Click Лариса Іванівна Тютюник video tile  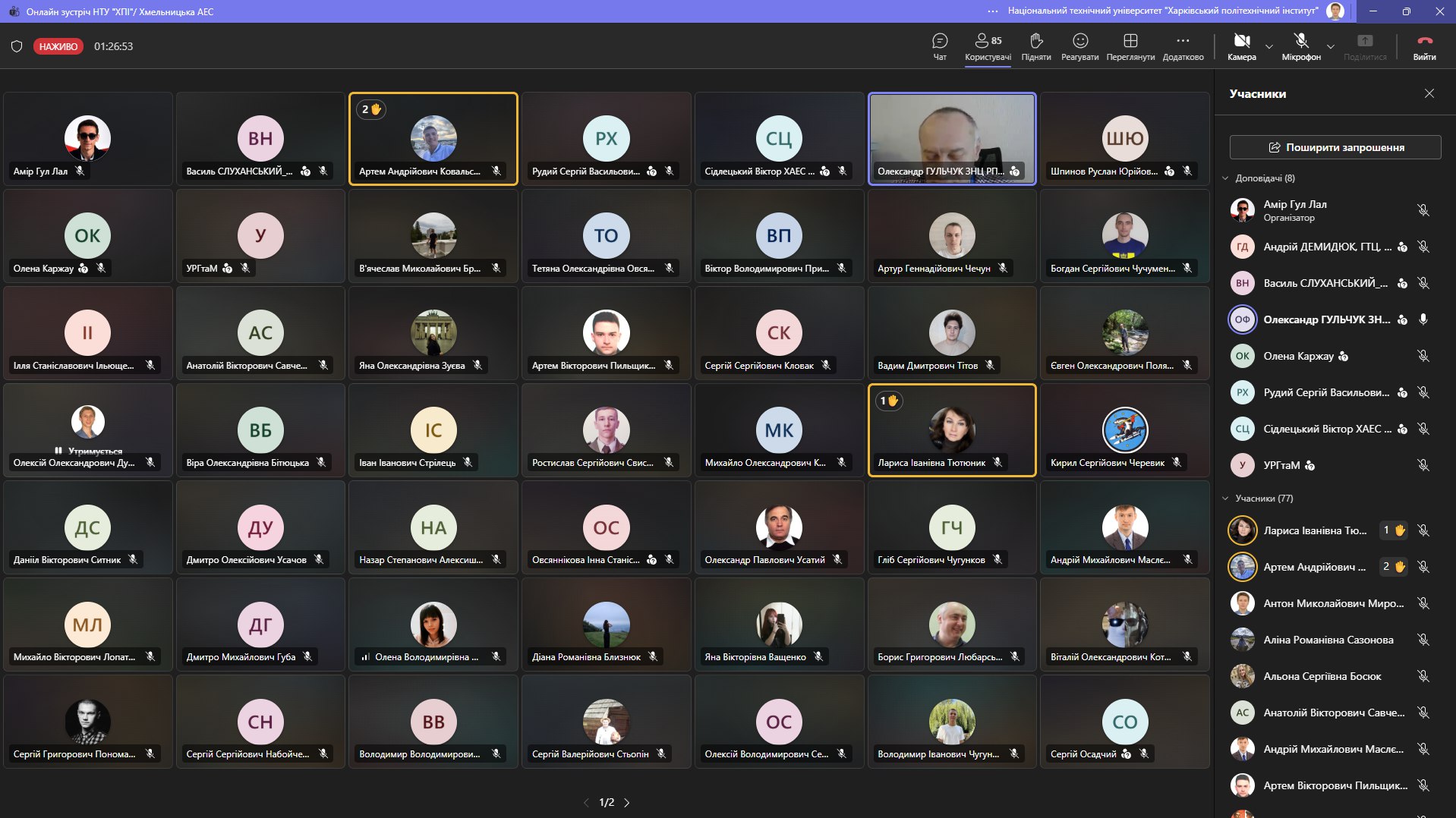click(951, 429)
